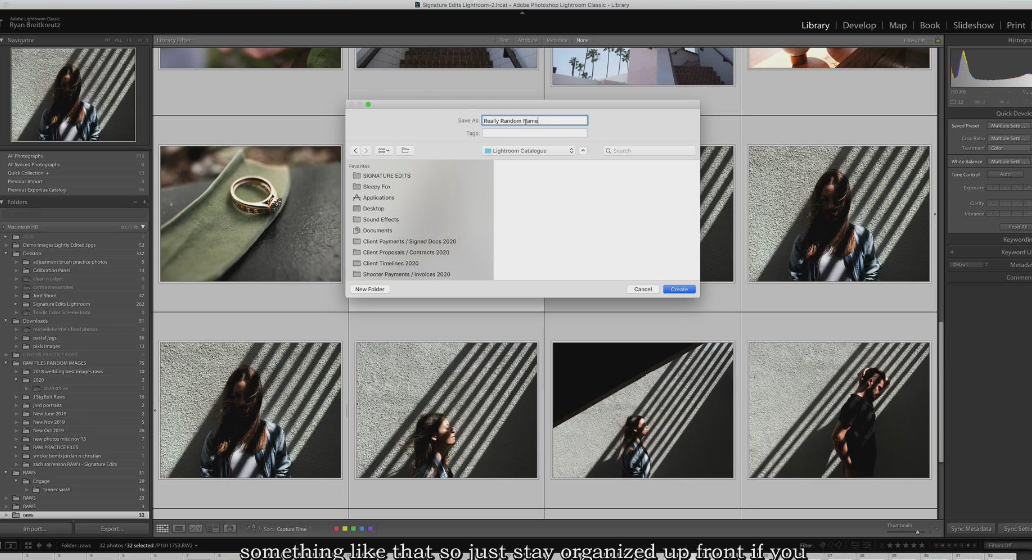Open the Slideshow module tab
Image resolution: width=1032 pixels, height=560 pixels.
[x=973, y=25]
